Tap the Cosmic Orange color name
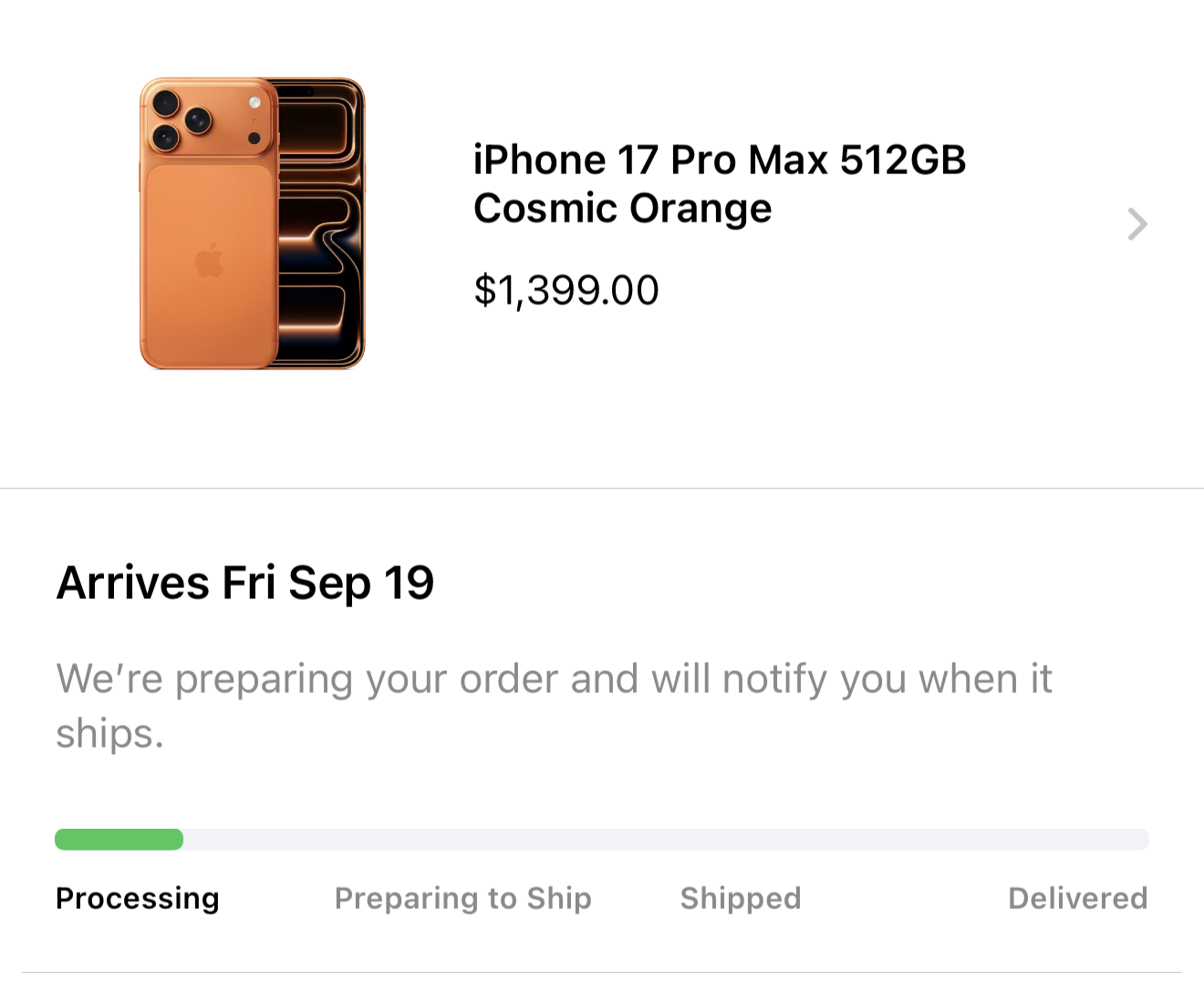The height and width of the screenshot is (991, 1204). click(622, 209)
